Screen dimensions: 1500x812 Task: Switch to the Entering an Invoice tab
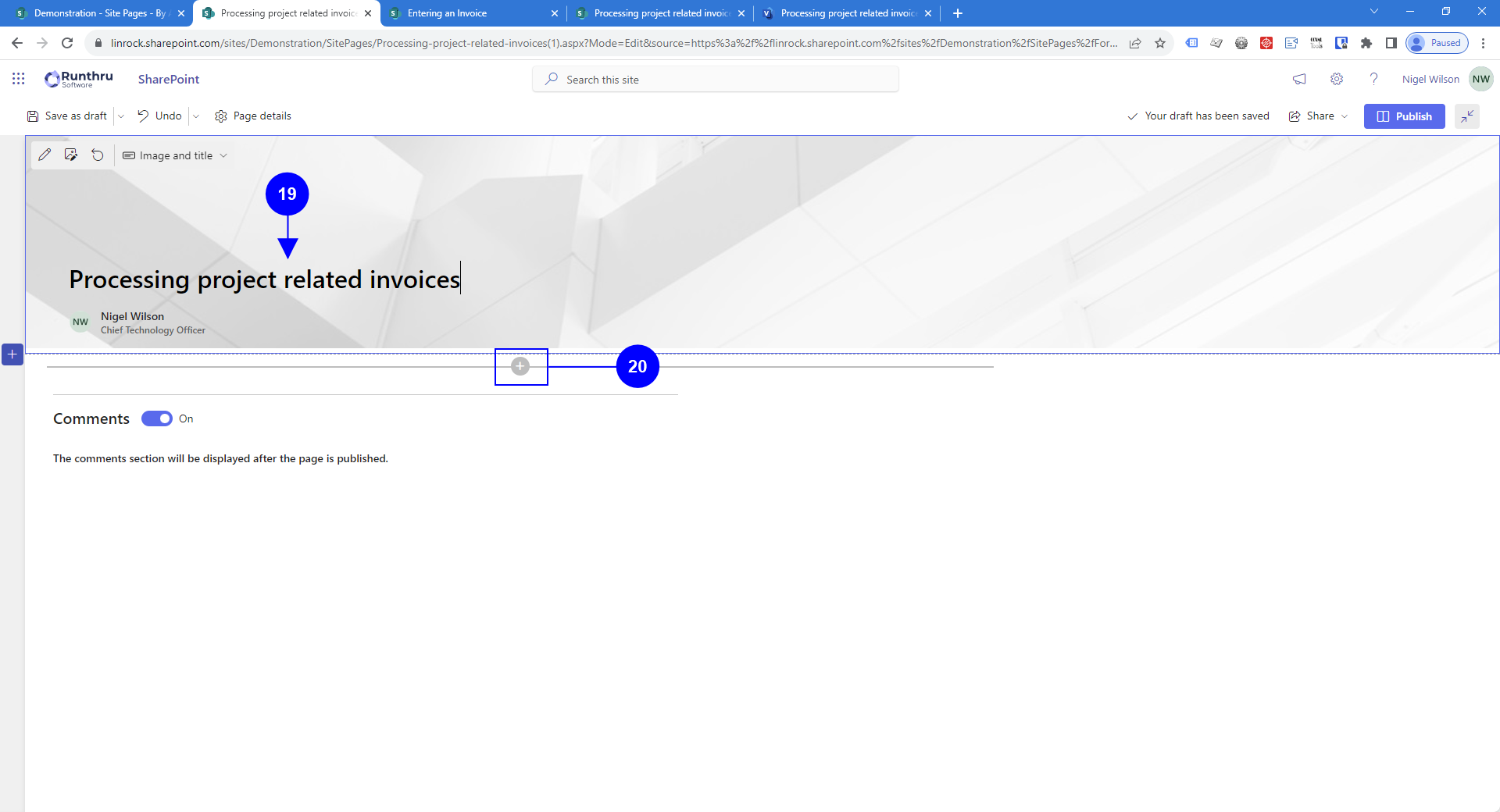447,13
